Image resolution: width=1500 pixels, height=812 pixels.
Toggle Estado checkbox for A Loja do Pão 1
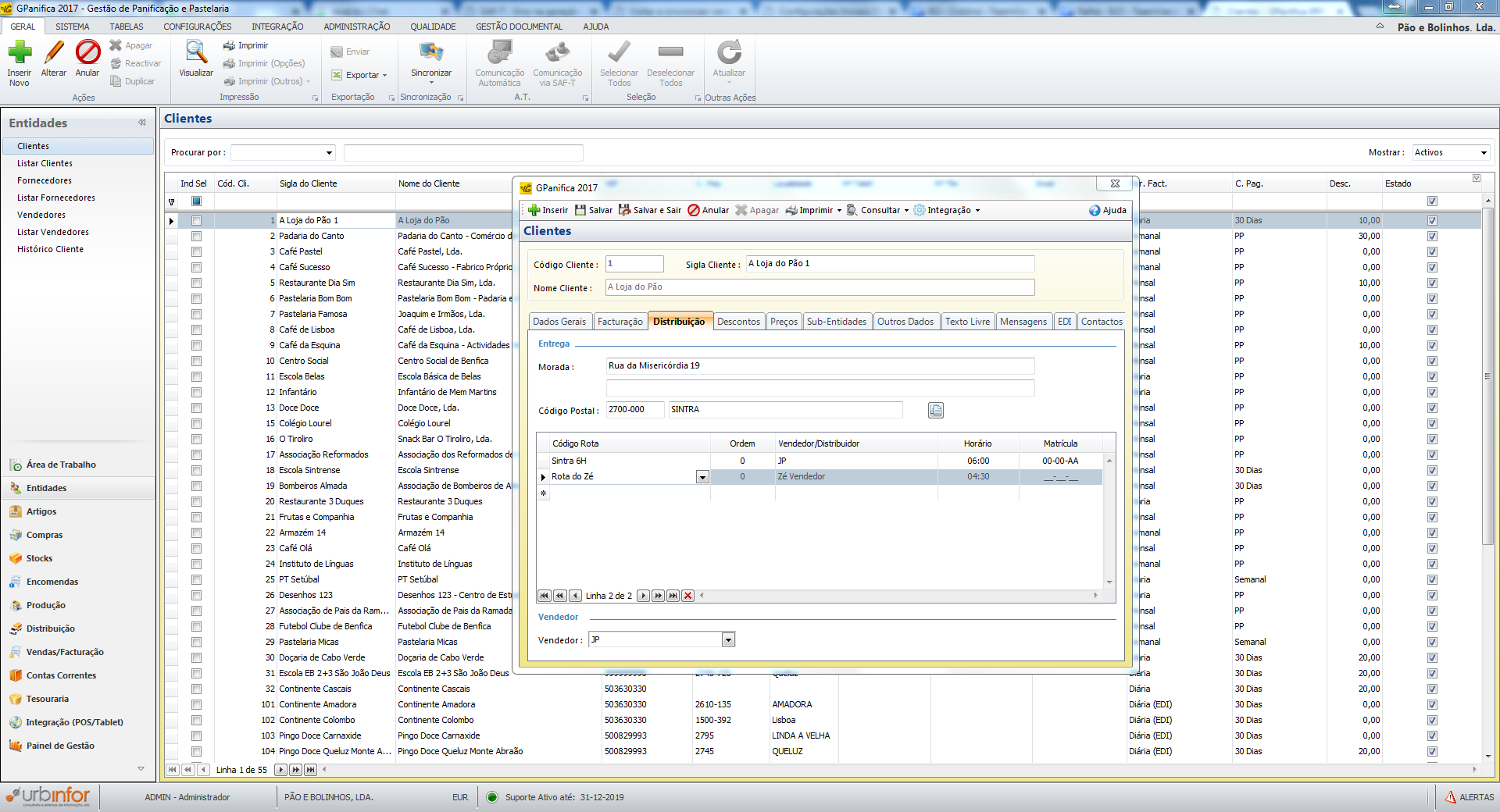(x=1432, y=220)
